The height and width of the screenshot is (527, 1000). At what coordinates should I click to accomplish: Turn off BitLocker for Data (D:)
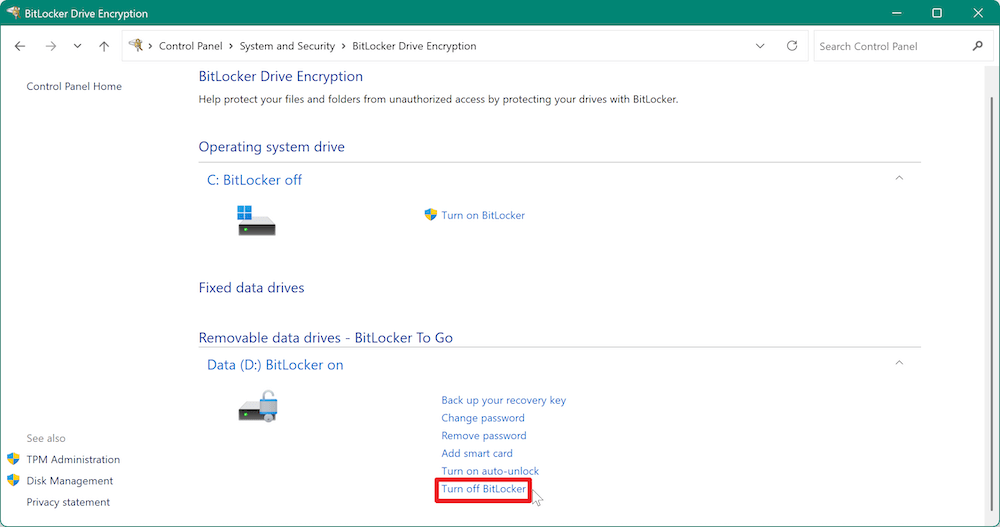[x=483, y=489]
